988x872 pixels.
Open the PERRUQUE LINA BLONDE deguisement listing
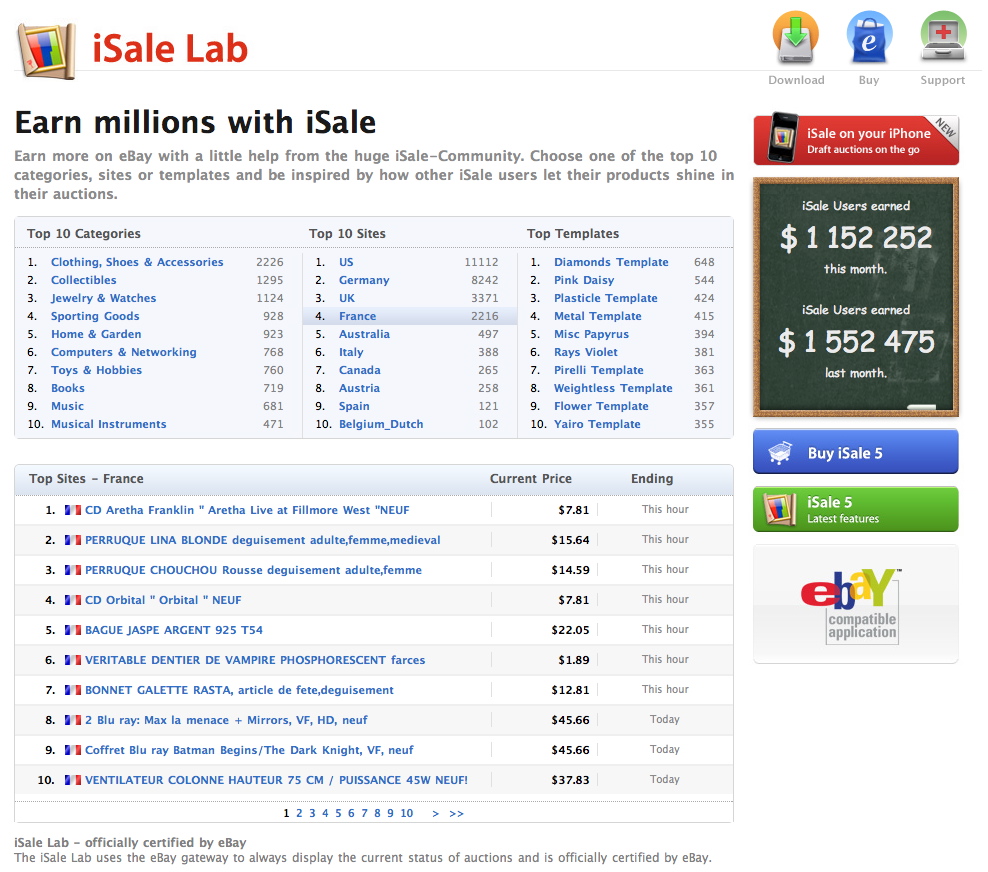(x=263, y=540)
